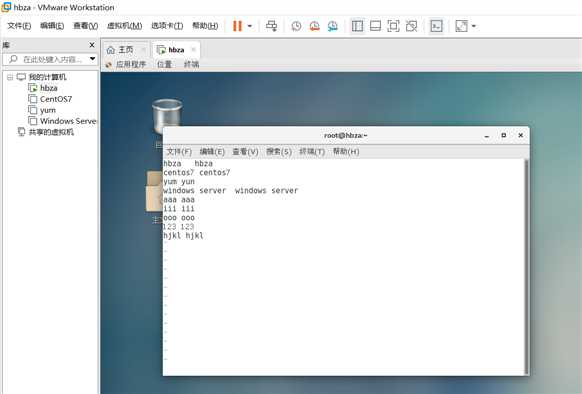The image size is (582, 394).
Task: Open the 虚拟机(M) menu
Action: pos(124,26)
